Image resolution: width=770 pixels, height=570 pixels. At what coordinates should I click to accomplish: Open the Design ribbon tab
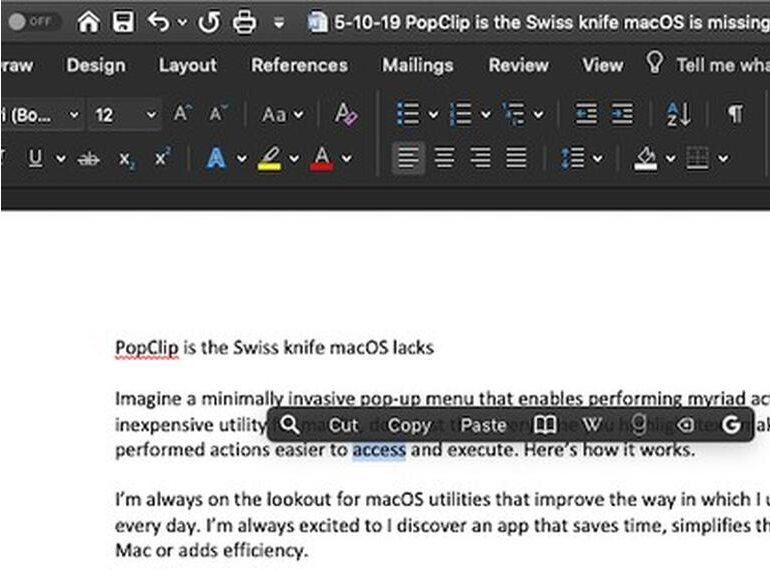click(x=96, y=65)
